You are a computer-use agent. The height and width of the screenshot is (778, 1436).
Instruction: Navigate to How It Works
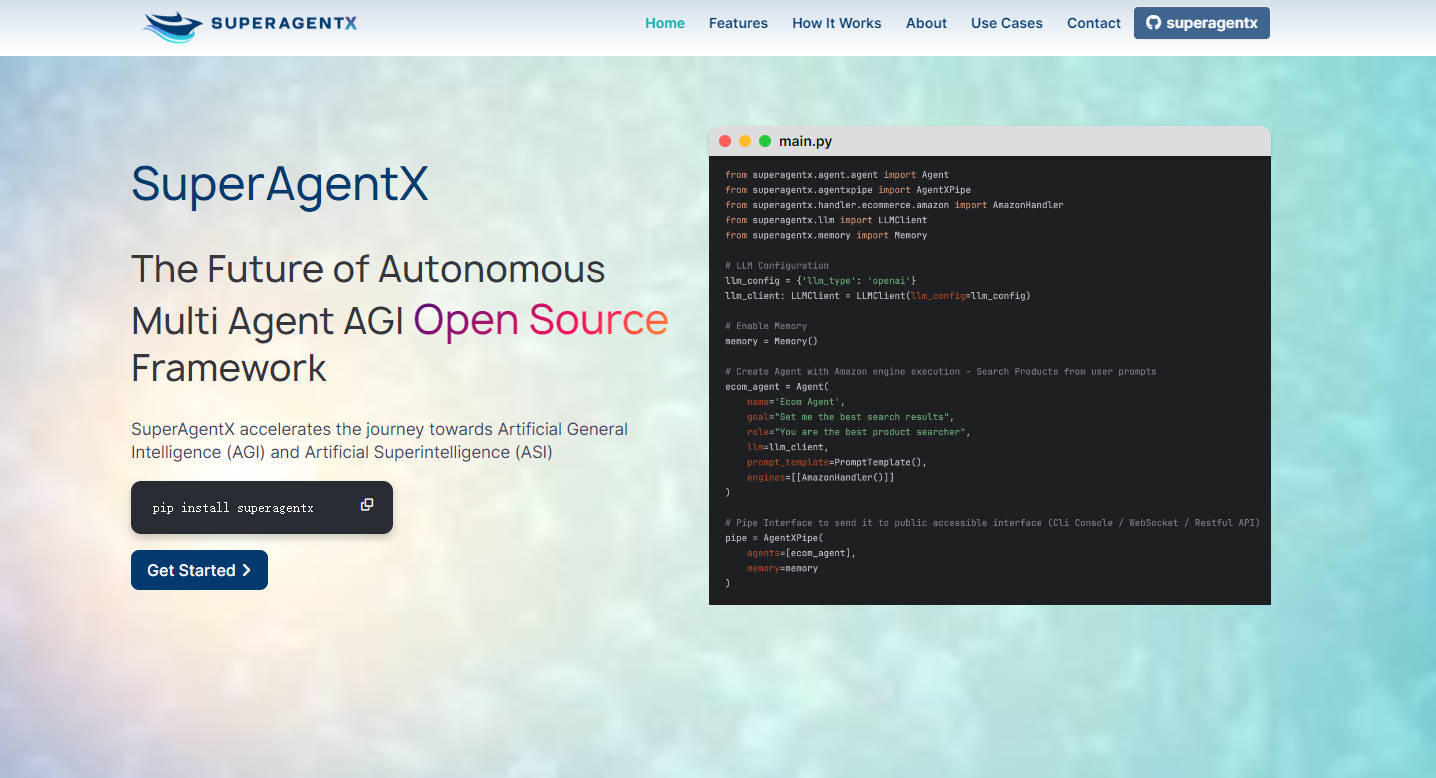coord(836,23)
